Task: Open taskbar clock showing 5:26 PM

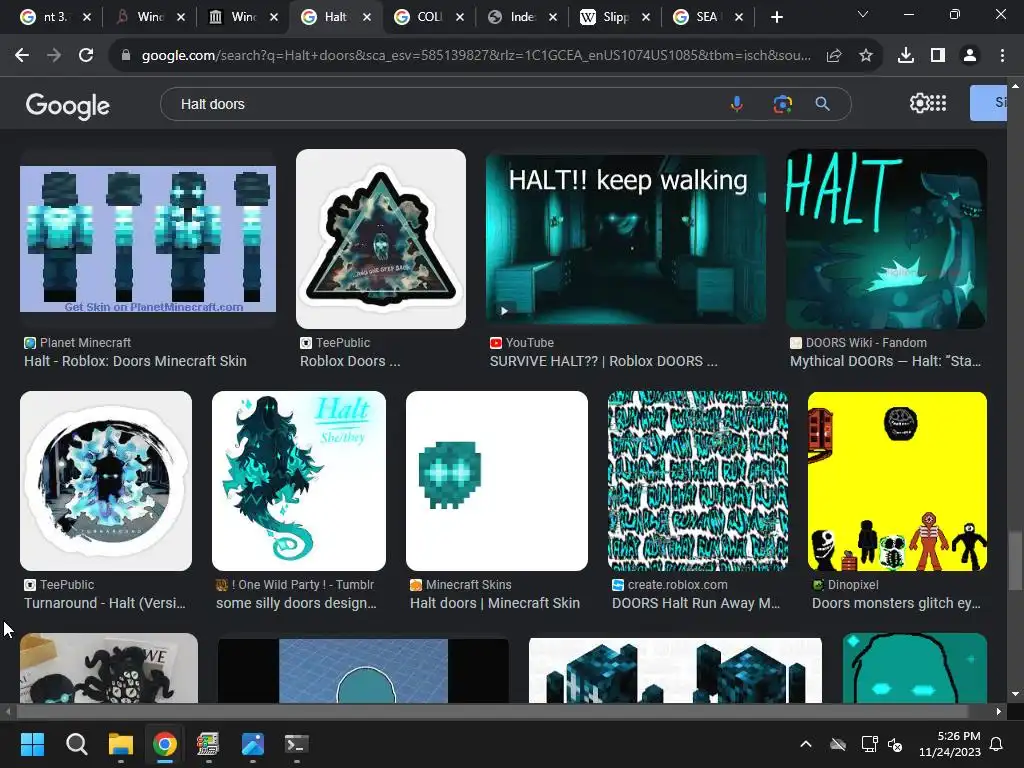Action: pyautogui.click(x=950, y=744)
